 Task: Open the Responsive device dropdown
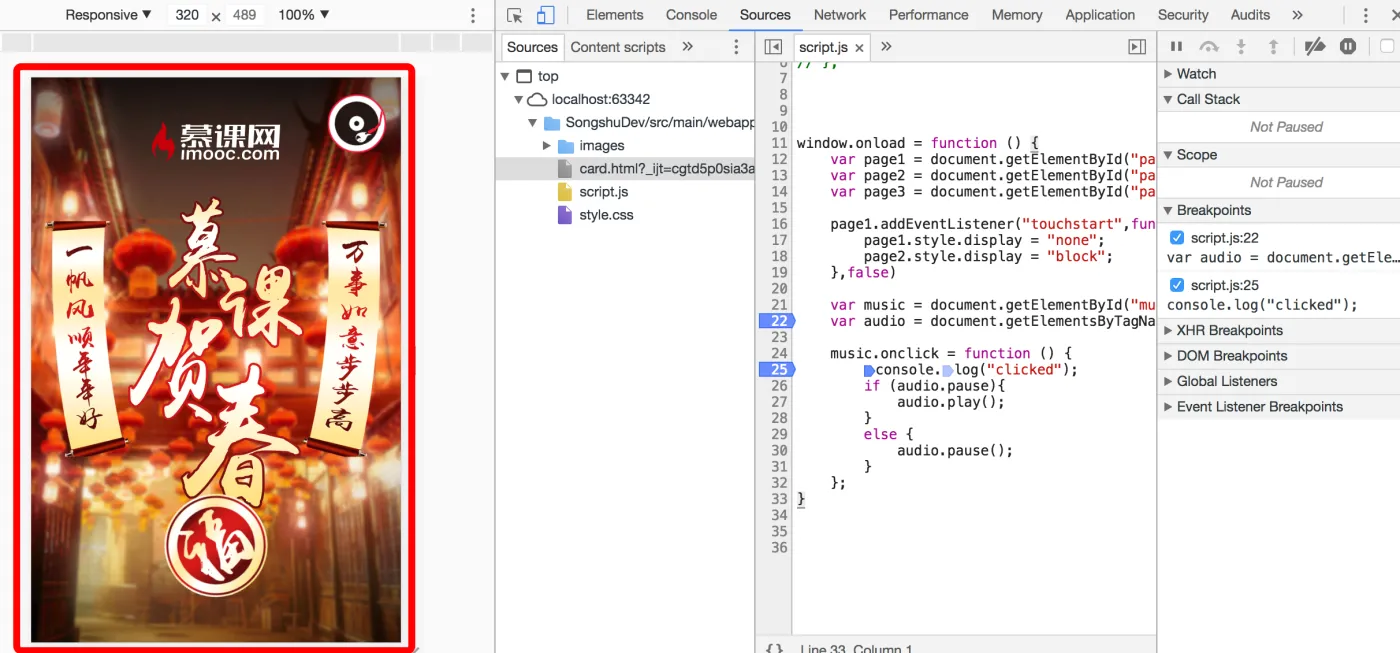tap(108, 15)
